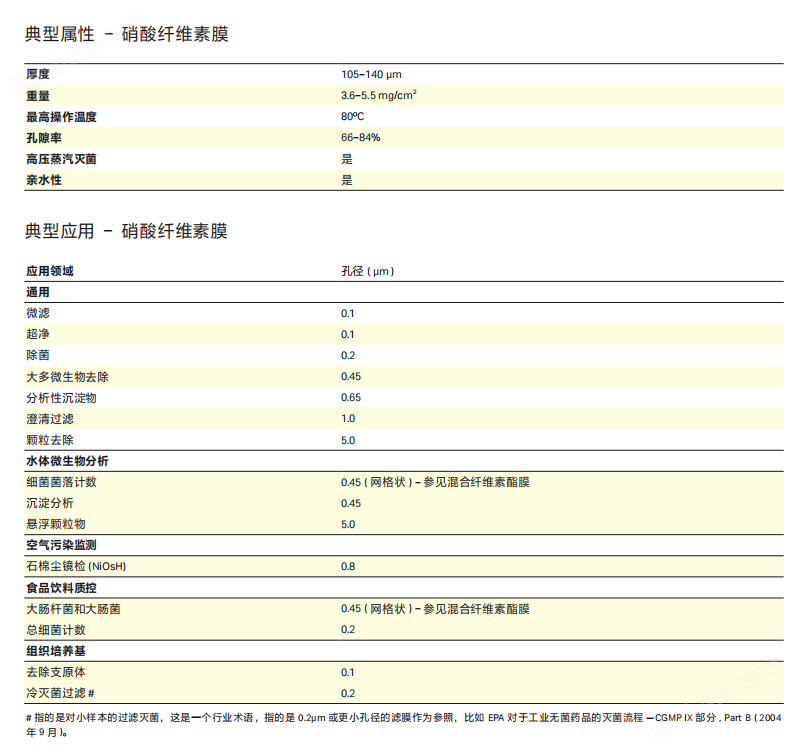795x754 pixels.
Task: Select the 80ºC temperature value
Action: pos(352,116)
